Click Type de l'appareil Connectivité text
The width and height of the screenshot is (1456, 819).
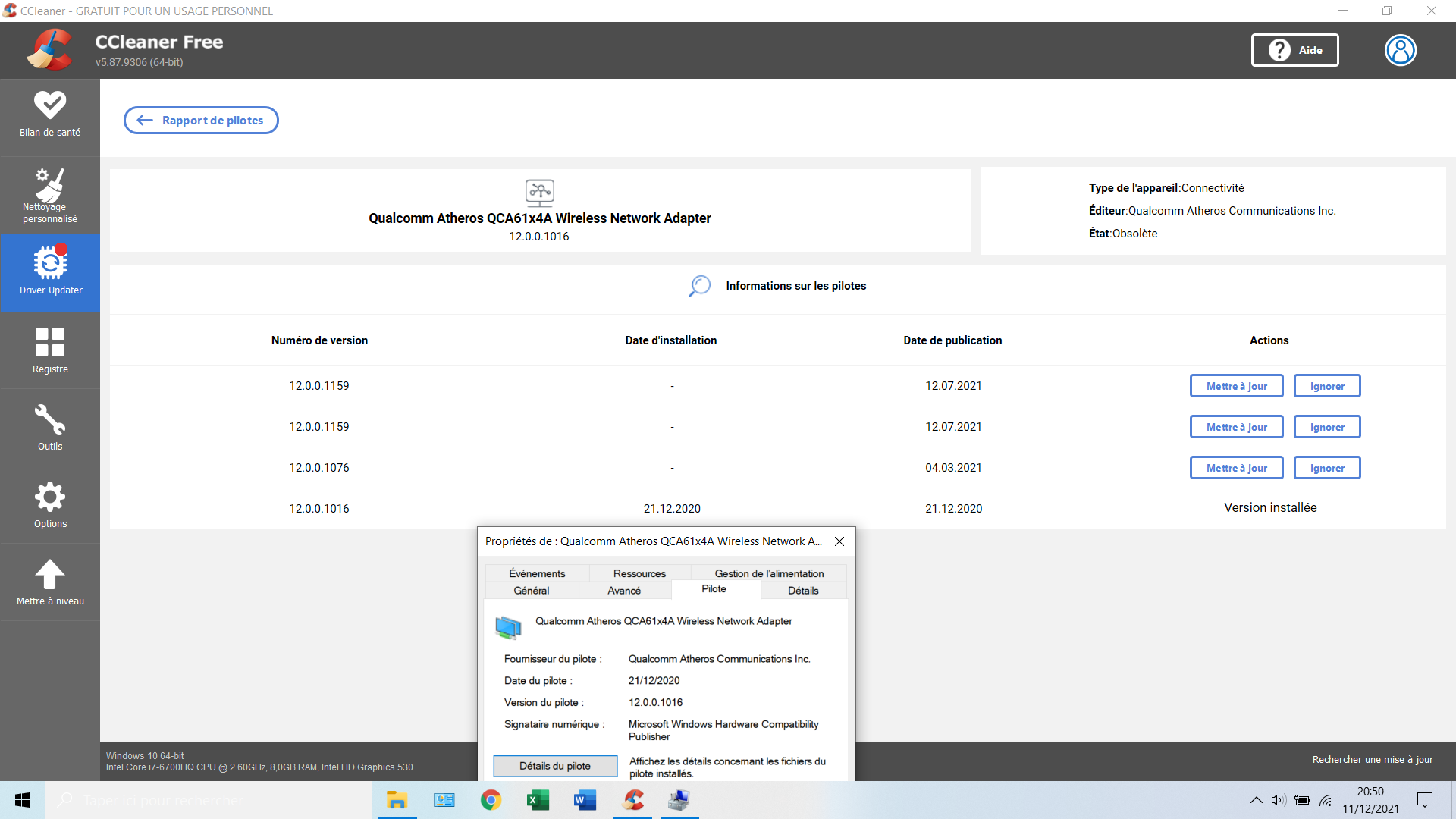coord(1166,188)
